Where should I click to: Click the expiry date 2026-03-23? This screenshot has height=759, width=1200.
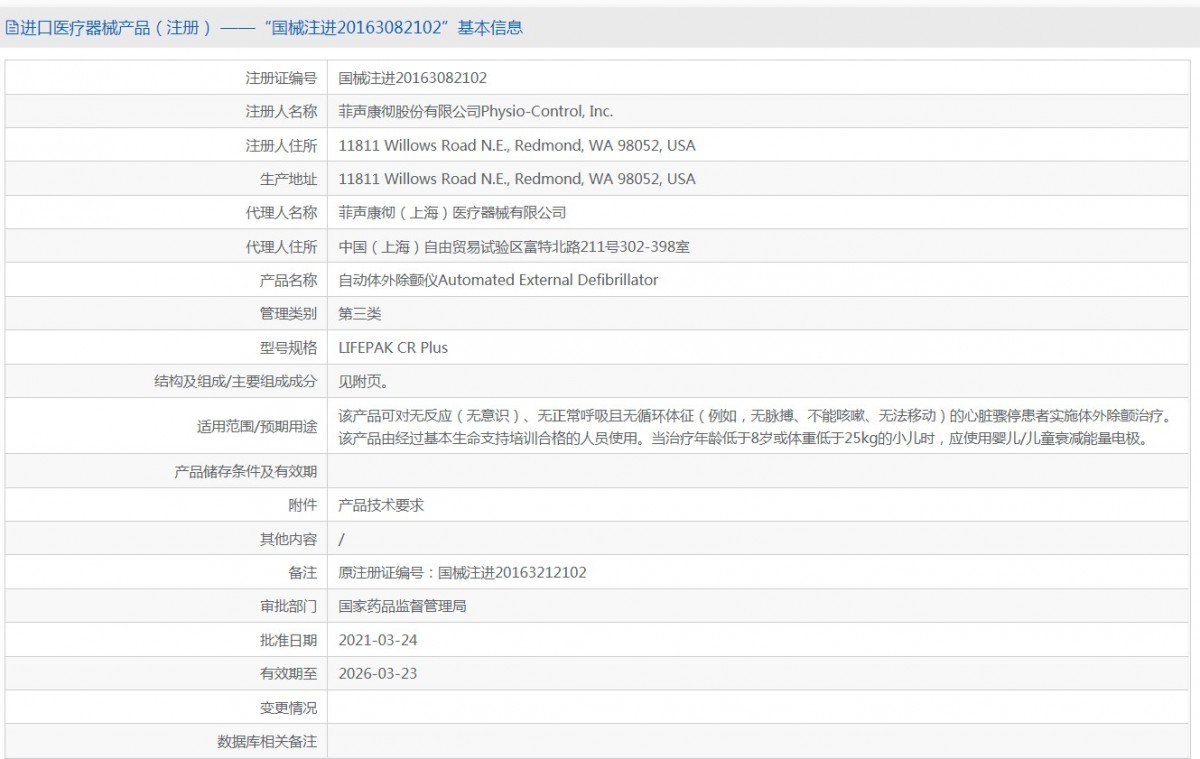[x=378, y=674]
